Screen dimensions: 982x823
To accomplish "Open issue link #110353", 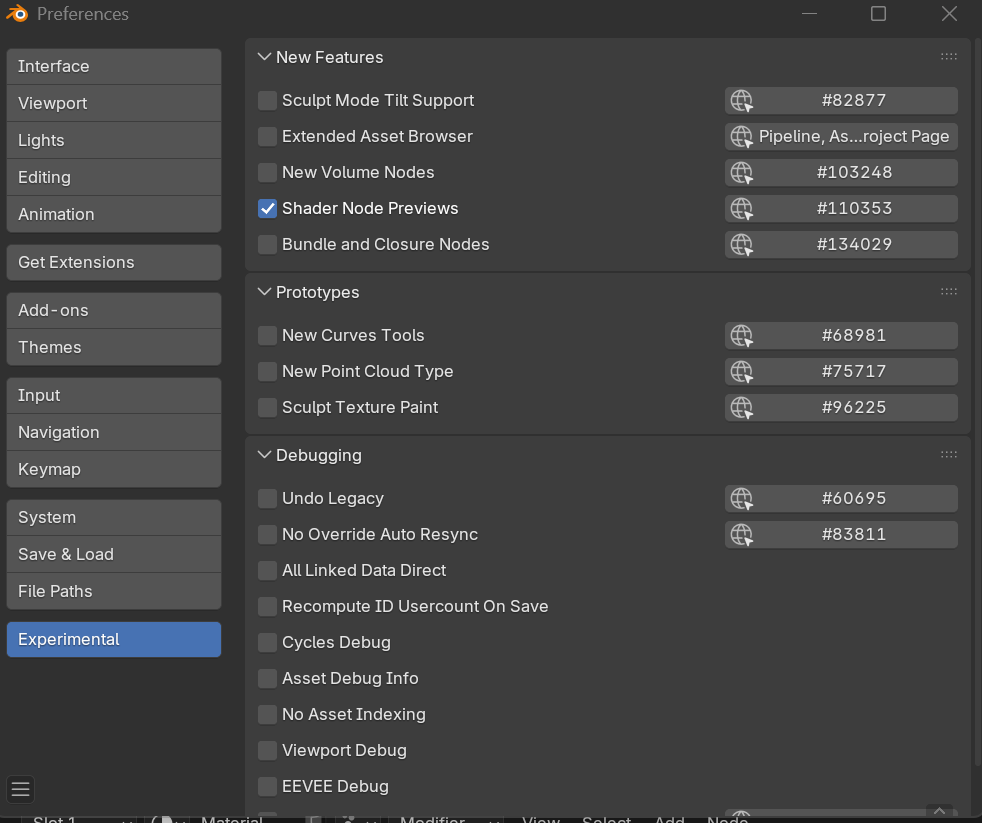I will point(841,209).
